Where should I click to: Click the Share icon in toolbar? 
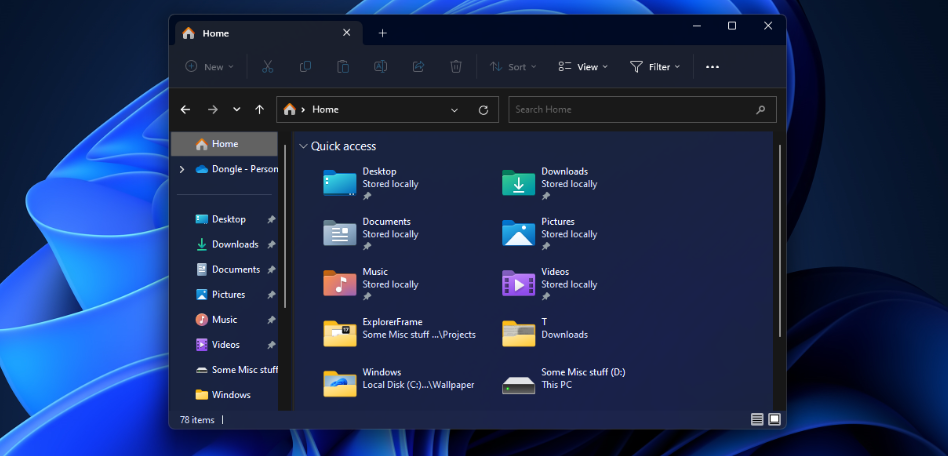click(418, 67)
